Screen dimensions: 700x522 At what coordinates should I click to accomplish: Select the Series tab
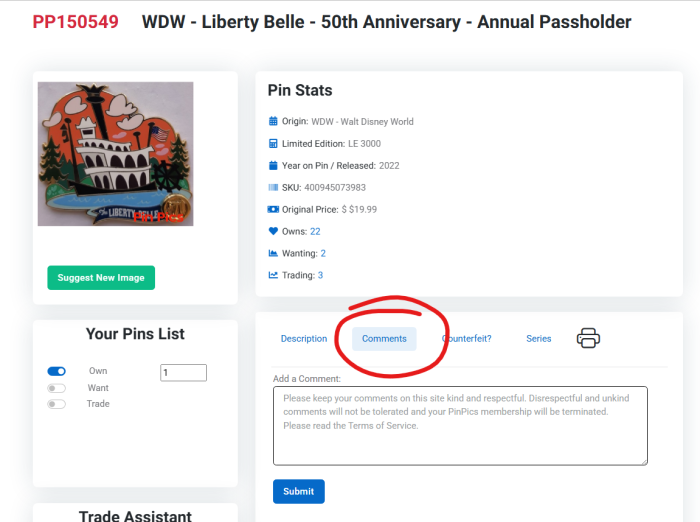pyautogui.click(x=538, y=339)
